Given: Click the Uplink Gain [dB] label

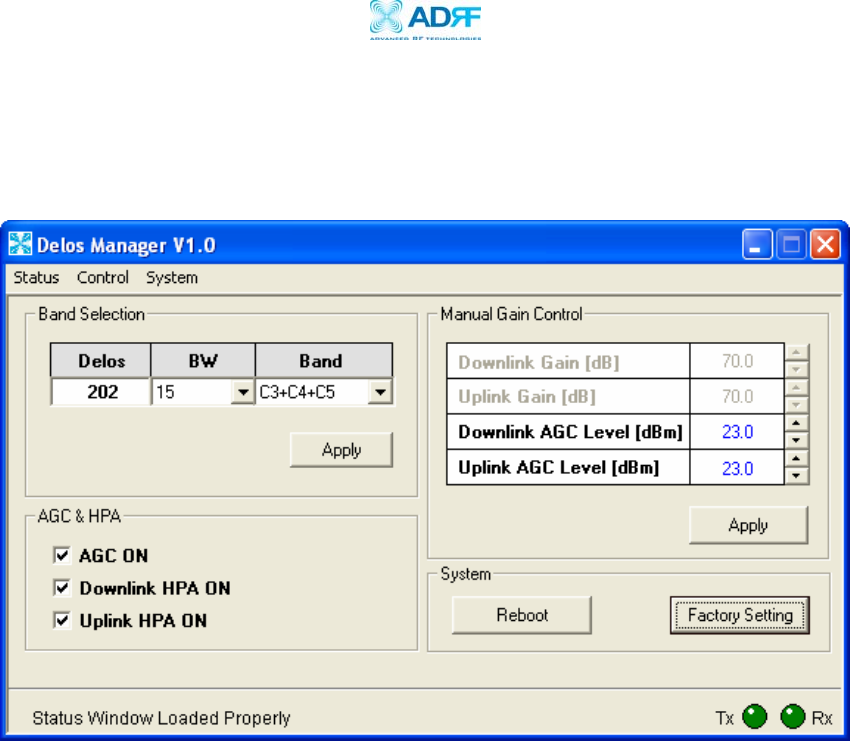Looking at the screenshot, I should (527, 397).
